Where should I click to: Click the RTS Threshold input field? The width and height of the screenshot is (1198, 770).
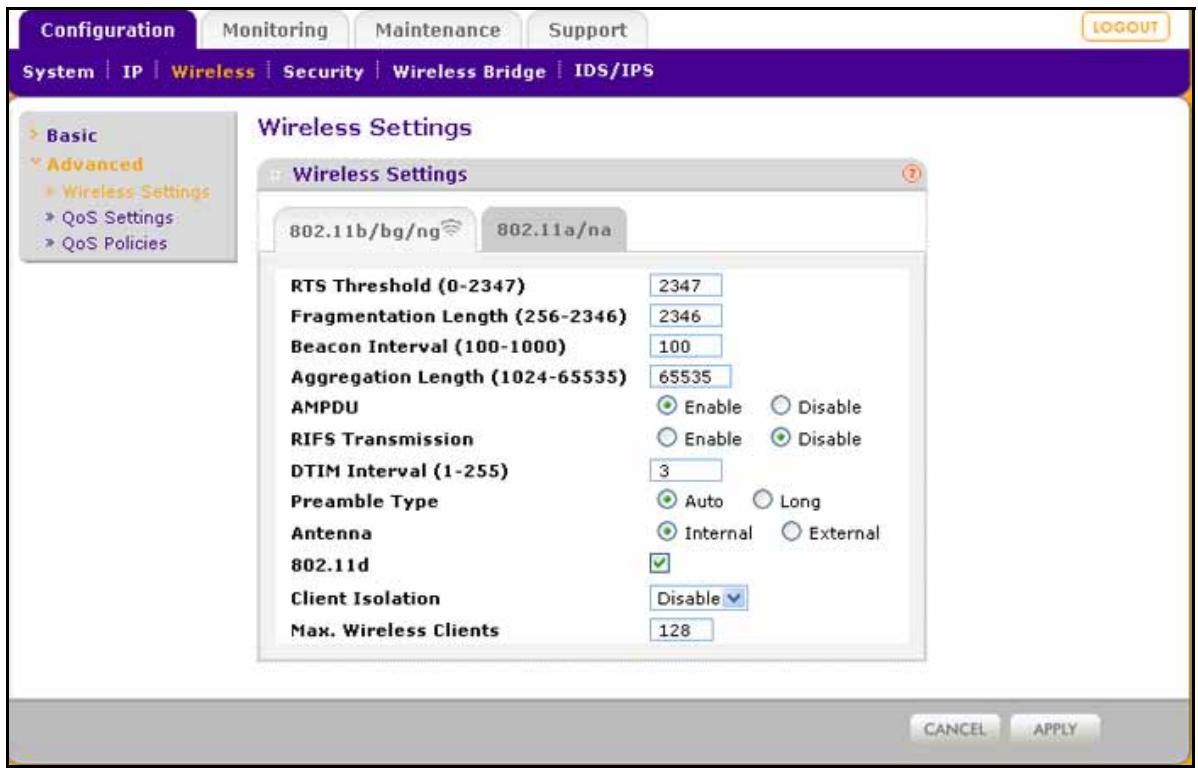[x=686, y=286]
